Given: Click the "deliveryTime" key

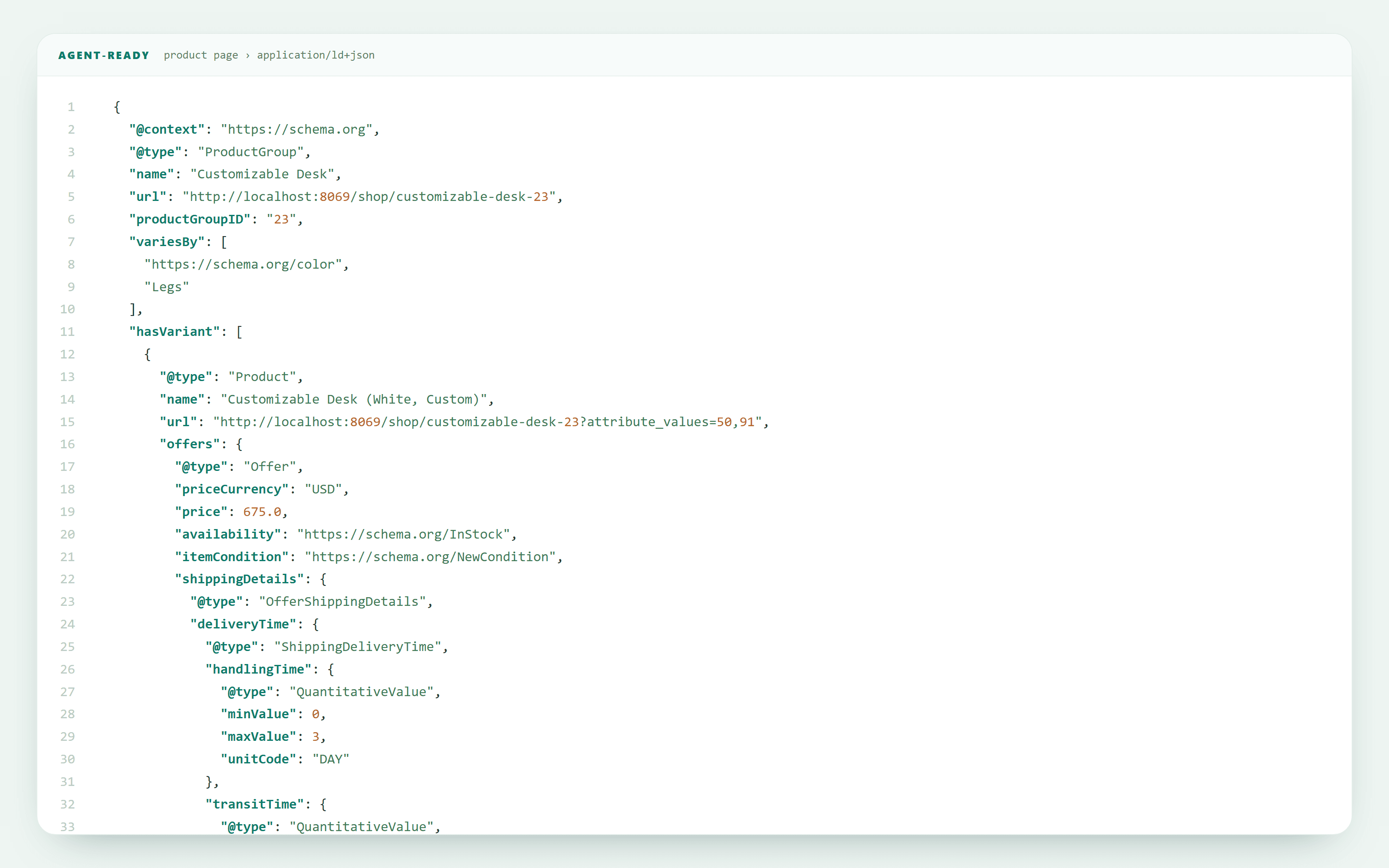Looking at the screenshot, I should click(x=244, y=624).
